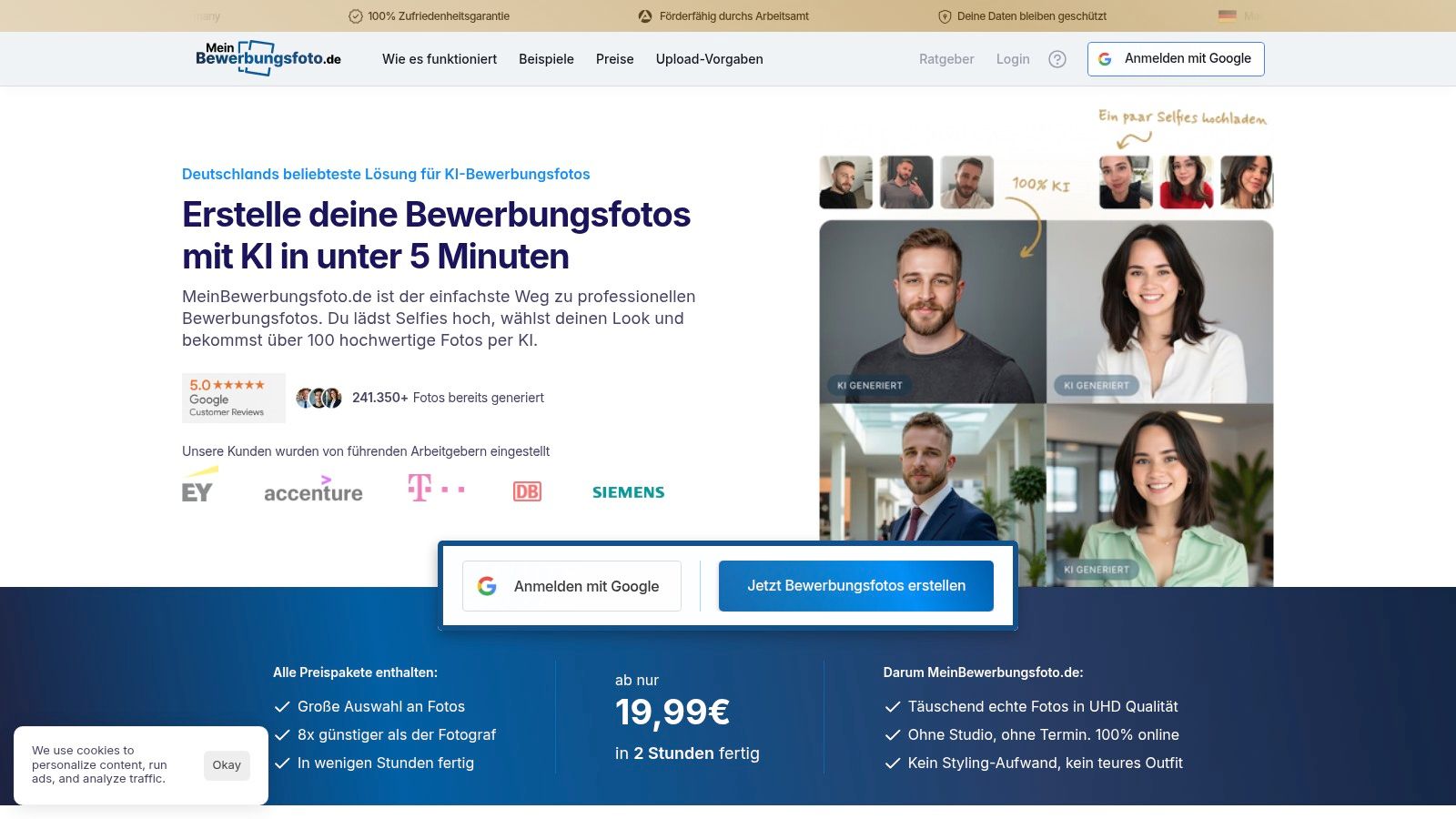The height and width of the screenshot is (819, 1456).
Task: Click the customer avatars beside 241.350+ Fotos
Action: (x=318, y=398)
